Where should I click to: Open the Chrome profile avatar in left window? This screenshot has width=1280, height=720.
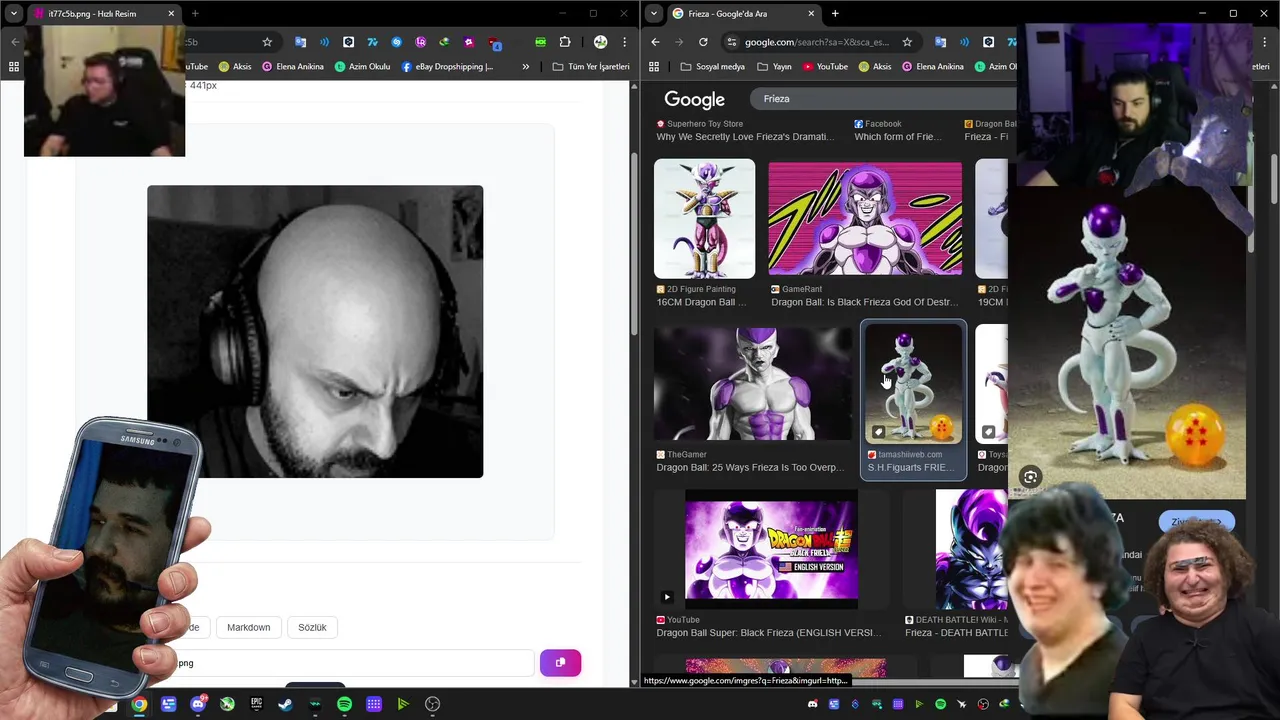pos(600,42)
